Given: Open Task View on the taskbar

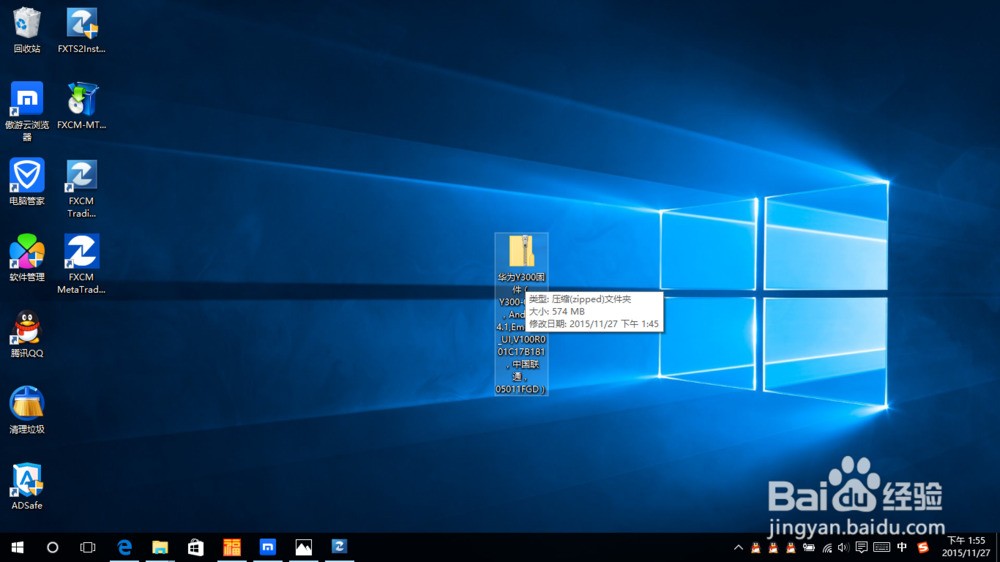Looking at the screenshot, I should point(87,547).
